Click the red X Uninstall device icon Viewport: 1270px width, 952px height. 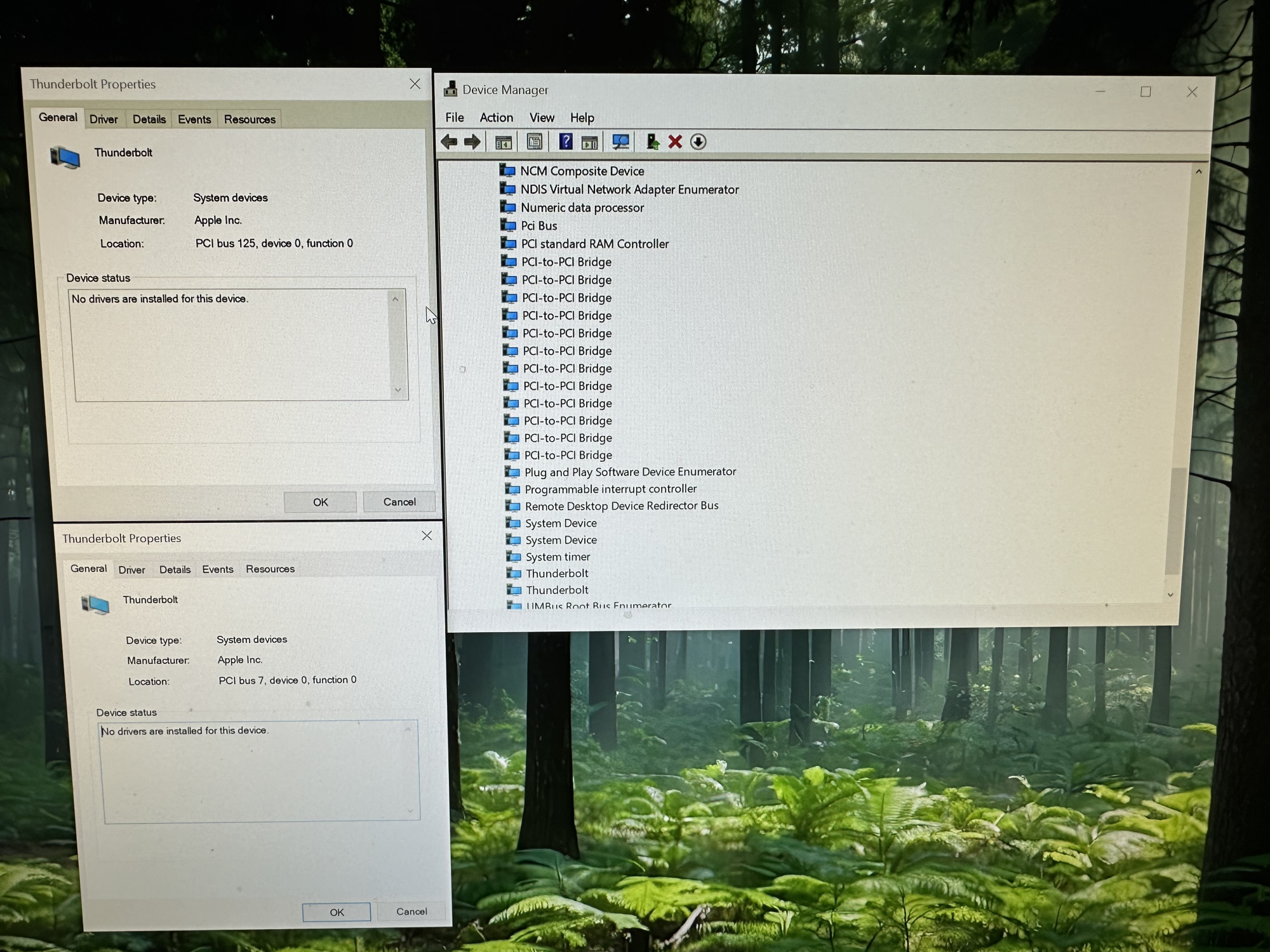(675, 142)
